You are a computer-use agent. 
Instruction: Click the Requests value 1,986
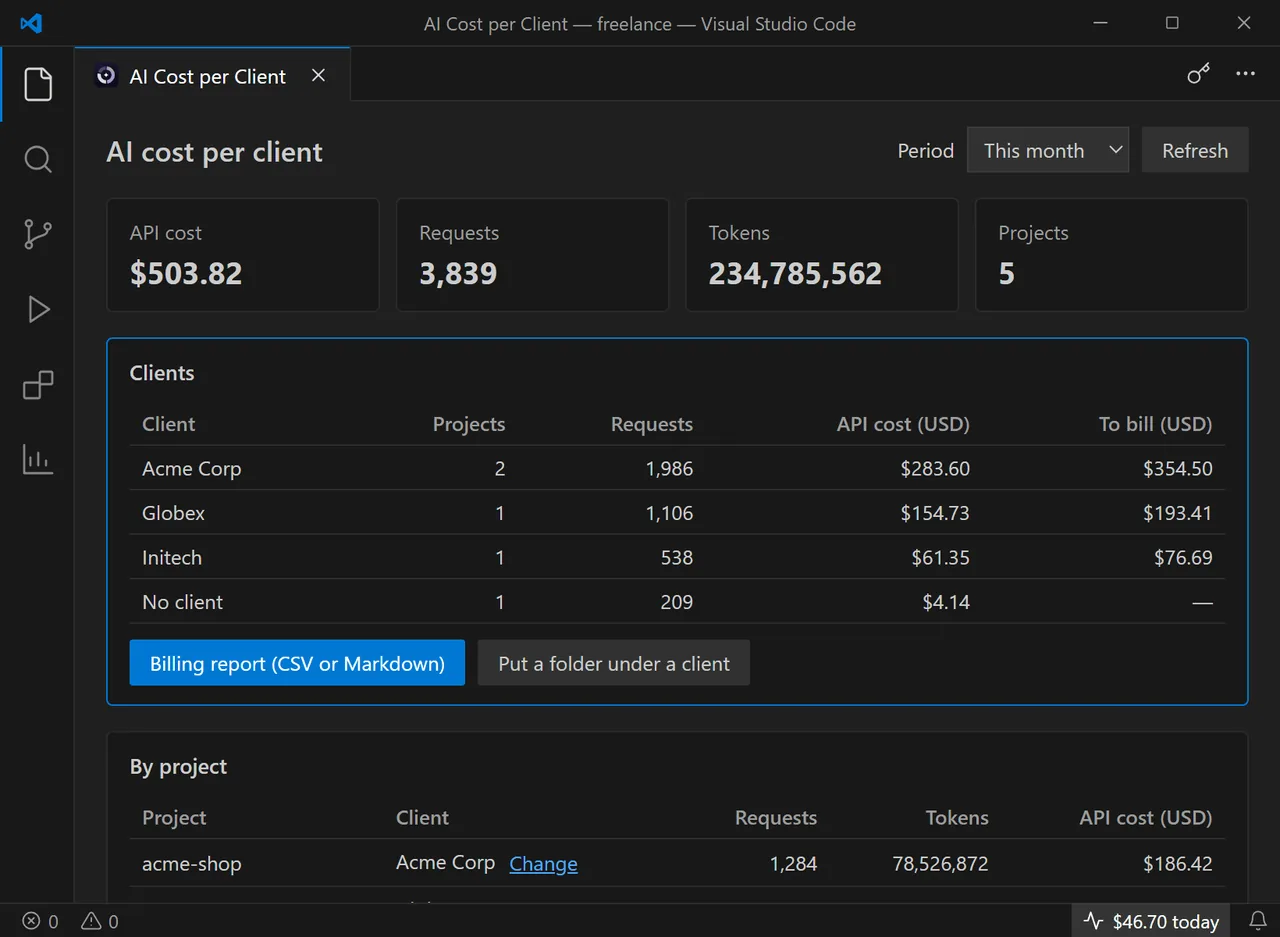click(x=669, y=468)
